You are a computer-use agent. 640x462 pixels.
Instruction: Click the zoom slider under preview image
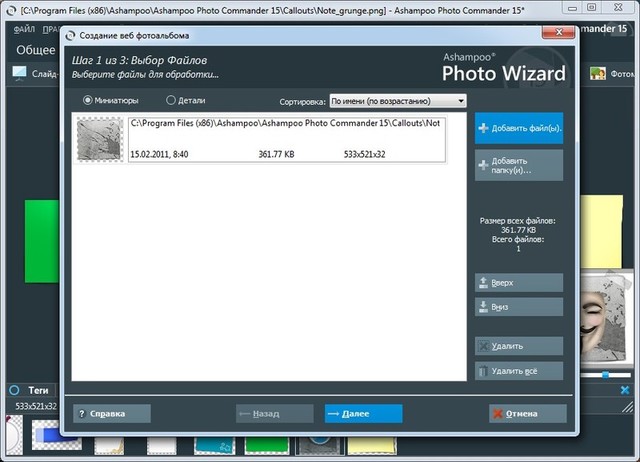(x=603, y=375)
